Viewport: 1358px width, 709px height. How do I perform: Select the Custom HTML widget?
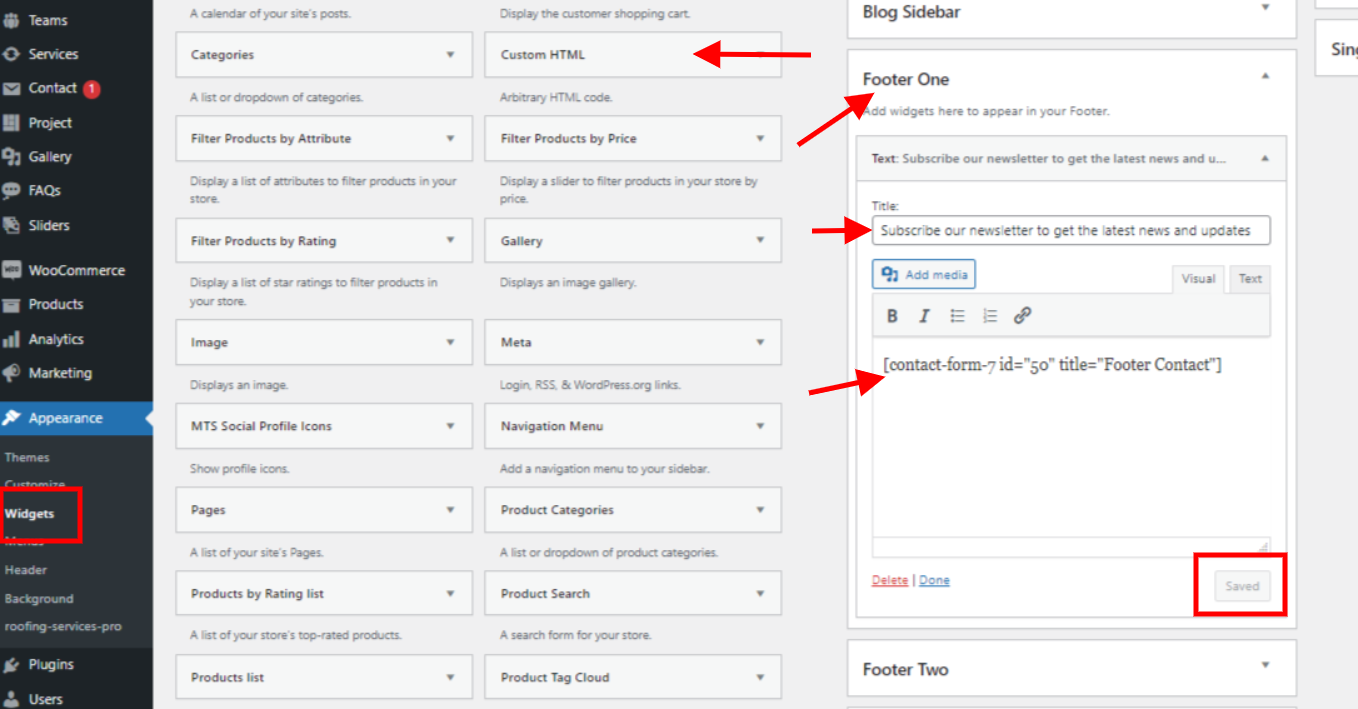pyautogui.click(x=633, y=55)
